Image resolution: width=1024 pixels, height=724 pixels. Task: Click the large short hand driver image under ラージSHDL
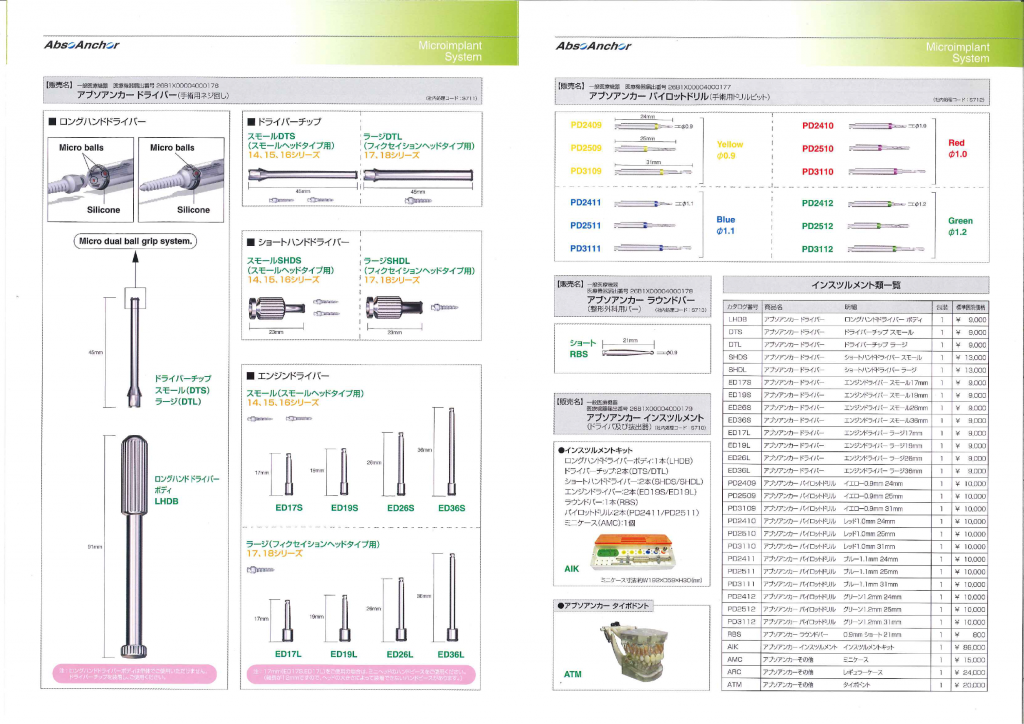click(x=395, y=307)
